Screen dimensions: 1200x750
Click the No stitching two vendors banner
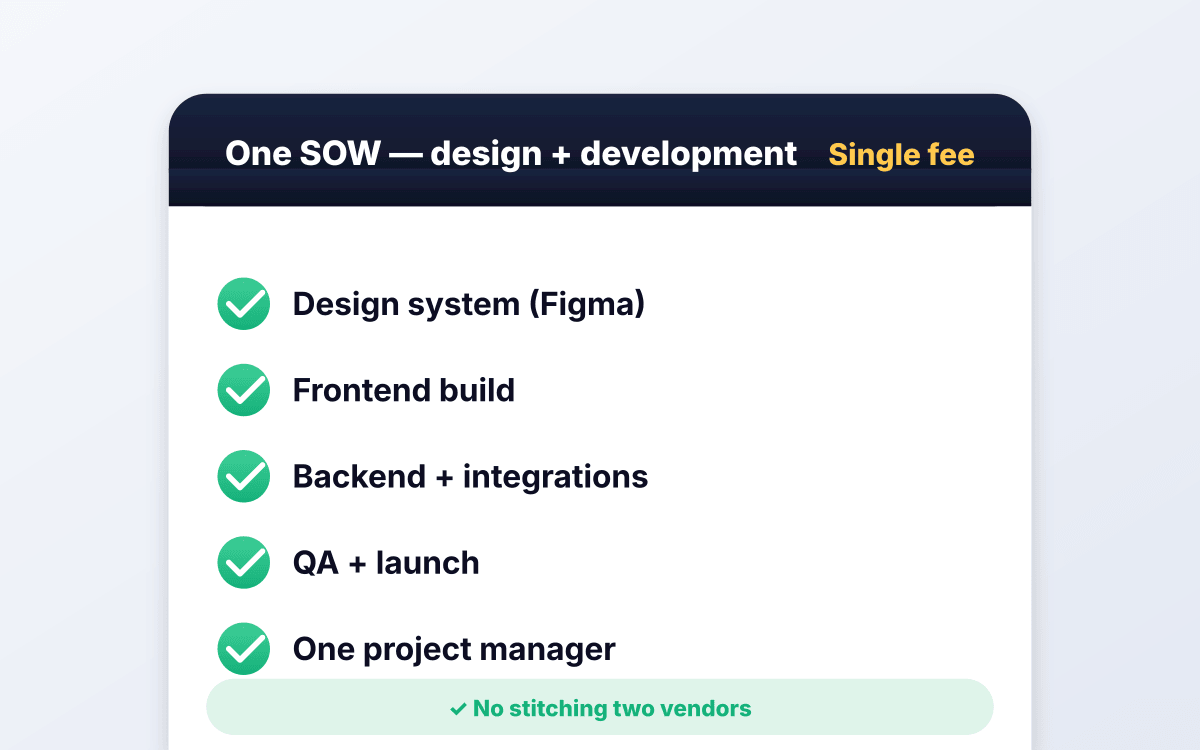(600, 708)
